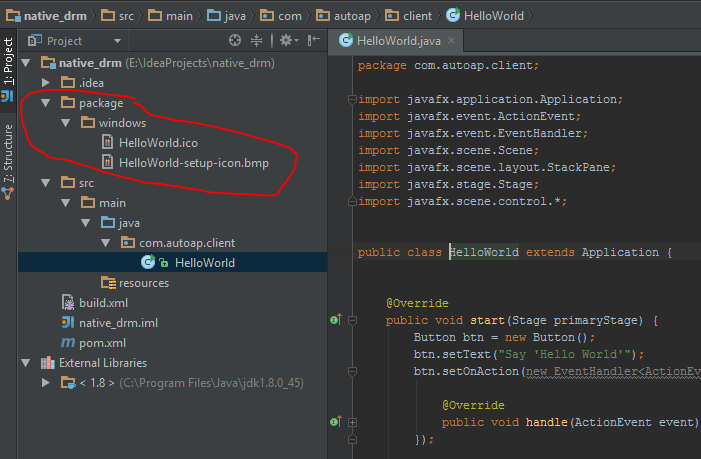The width and height of the screenshot is (701, 459).
Task: Fold the start method using its gutter marker
Action: [x=352, y=320]
